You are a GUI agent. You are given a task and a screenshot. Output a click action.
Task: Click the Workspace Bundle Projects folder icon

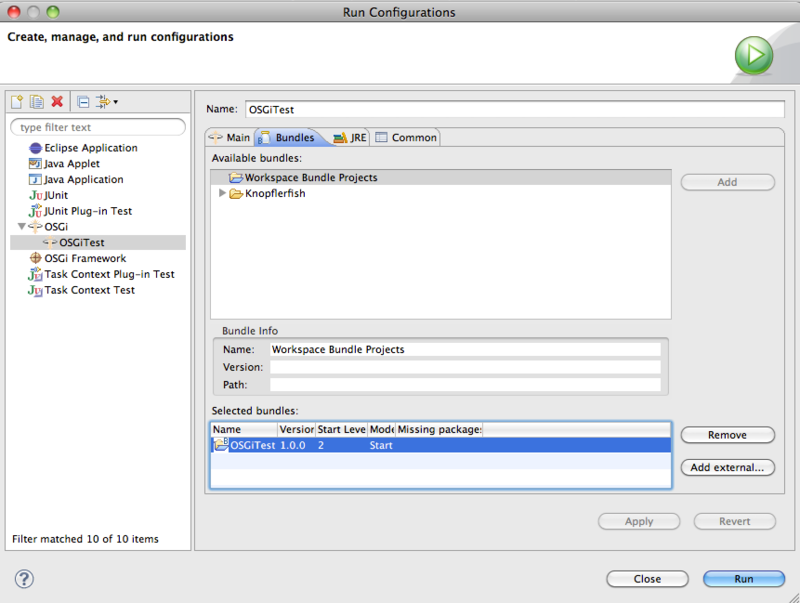[236, 178]
